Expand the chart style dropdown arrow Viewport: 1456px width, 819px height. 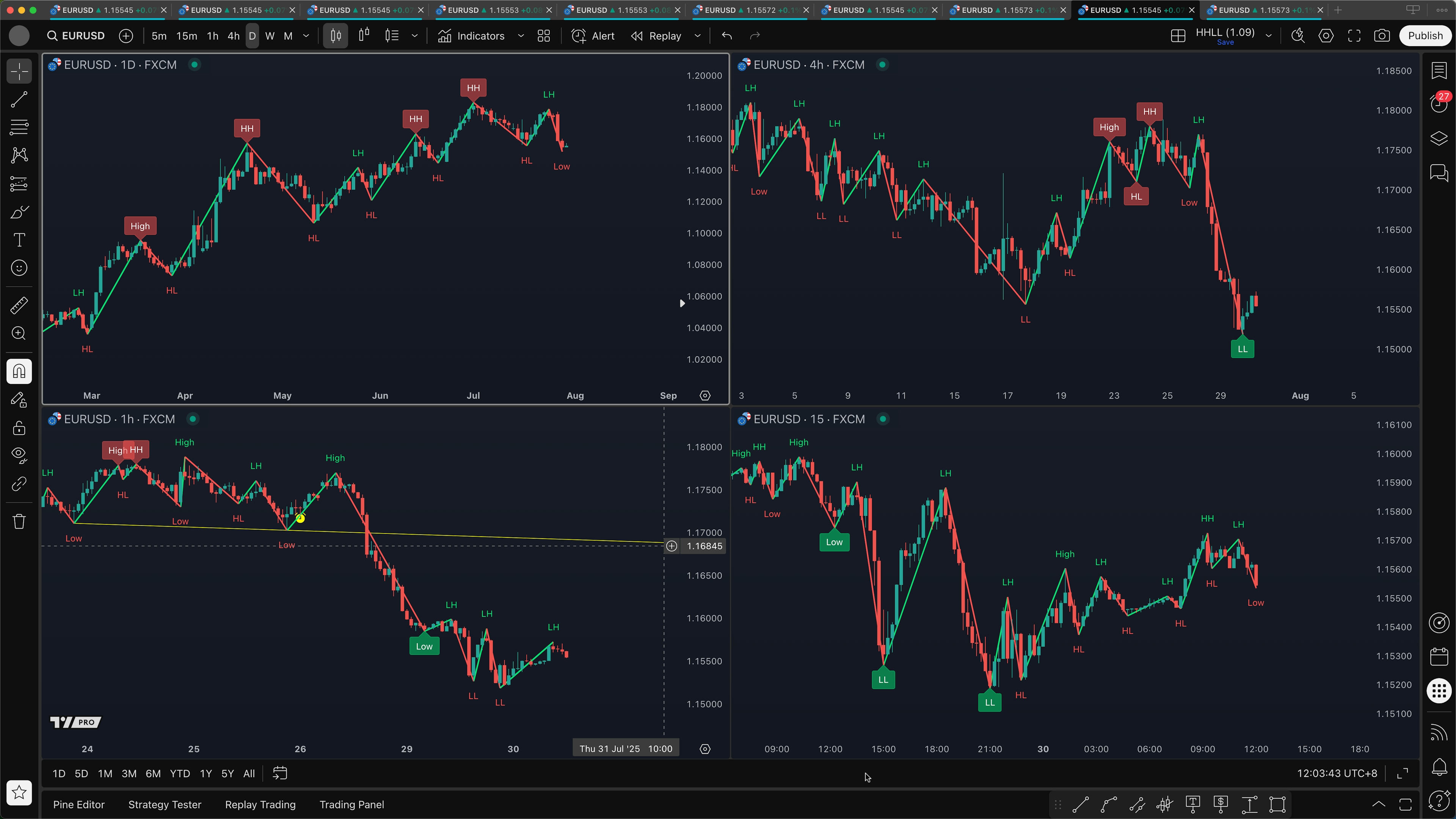(414, 36)
